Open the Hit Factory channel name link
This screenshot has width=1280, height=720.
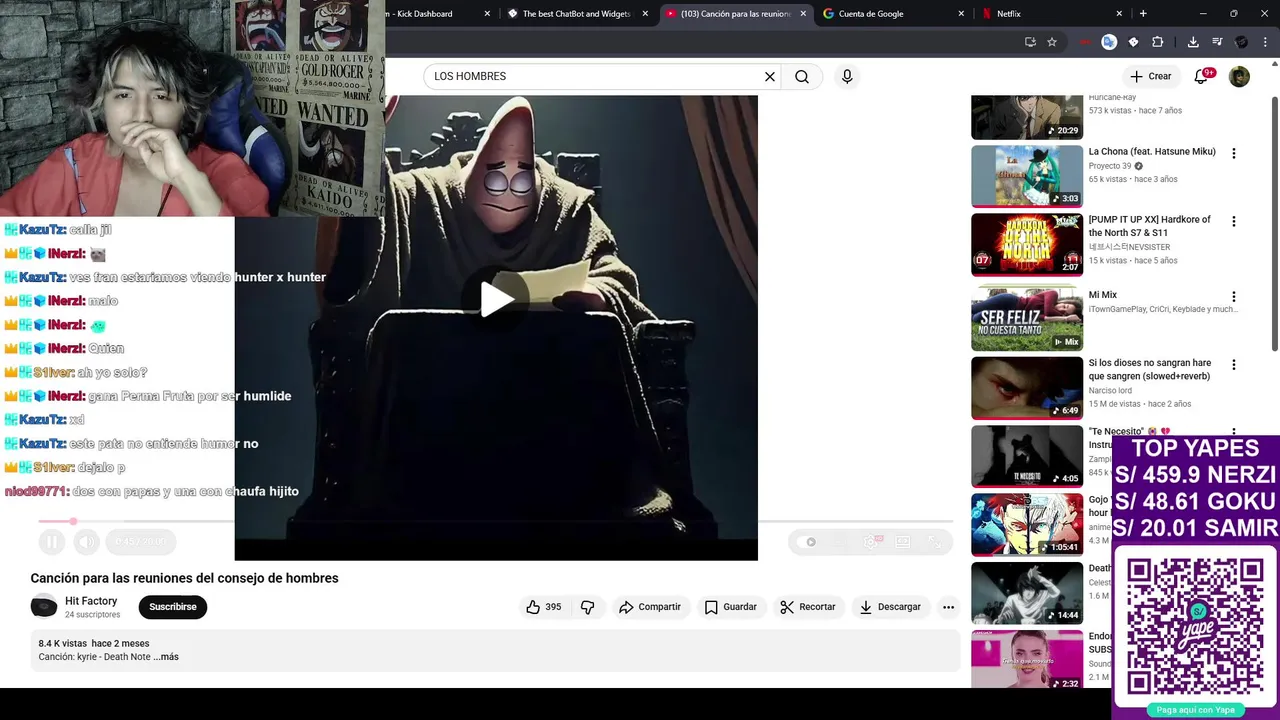pos(91,601)
